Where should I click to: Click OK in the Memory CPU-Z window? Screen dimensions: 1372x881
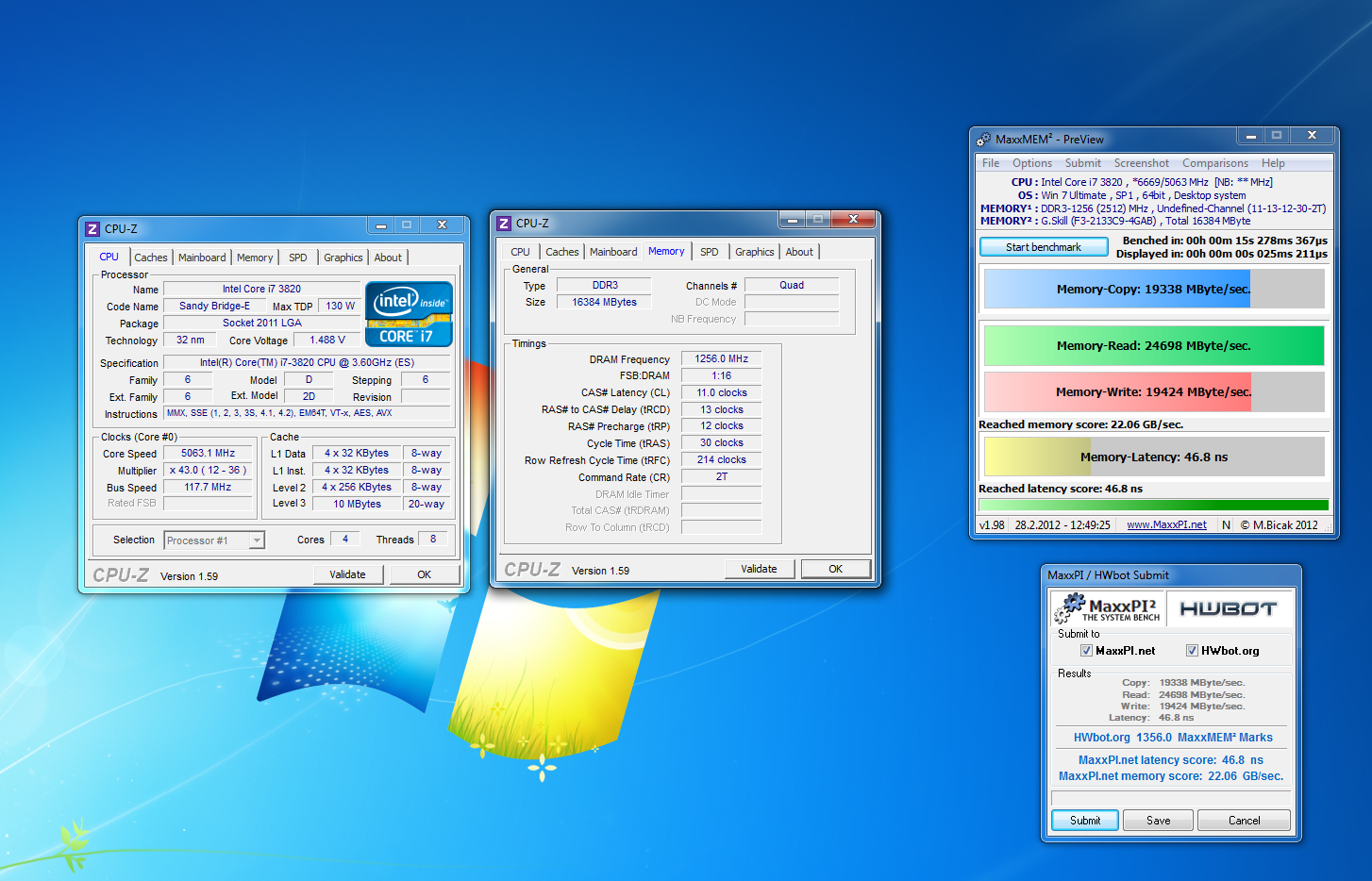click(x=836, y=569)
